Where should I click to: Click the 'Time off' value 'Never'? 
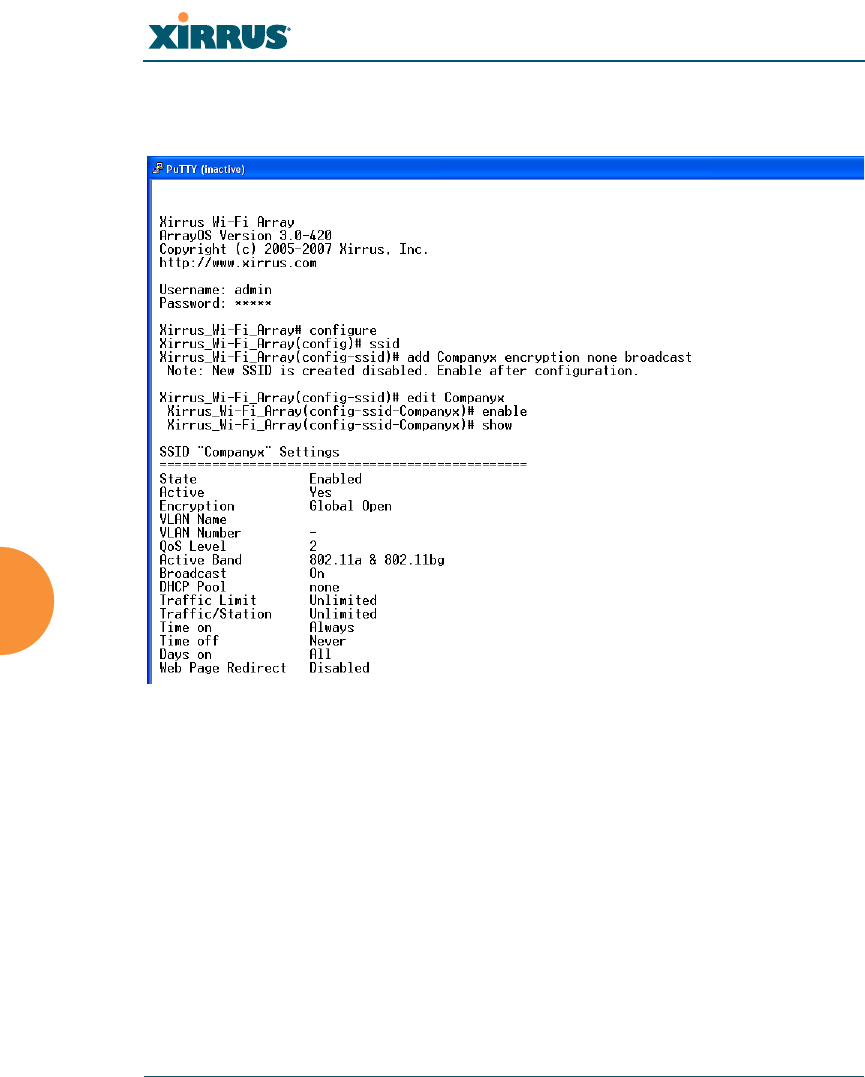[328, 641]
